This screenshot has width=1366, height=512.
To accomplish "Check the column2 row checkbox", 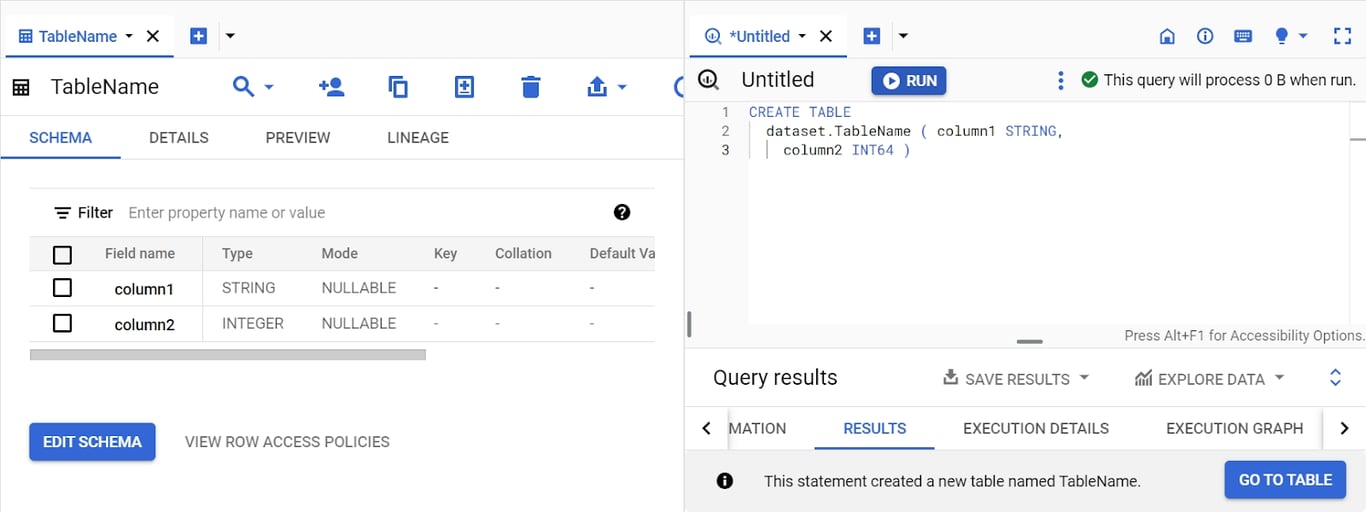I will coord(62,323).
